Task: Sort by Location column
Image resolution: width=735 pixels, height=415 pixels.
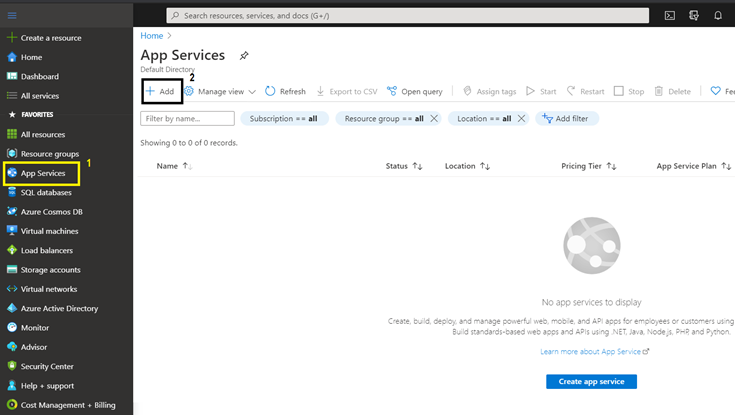Action: coord(467,166)
